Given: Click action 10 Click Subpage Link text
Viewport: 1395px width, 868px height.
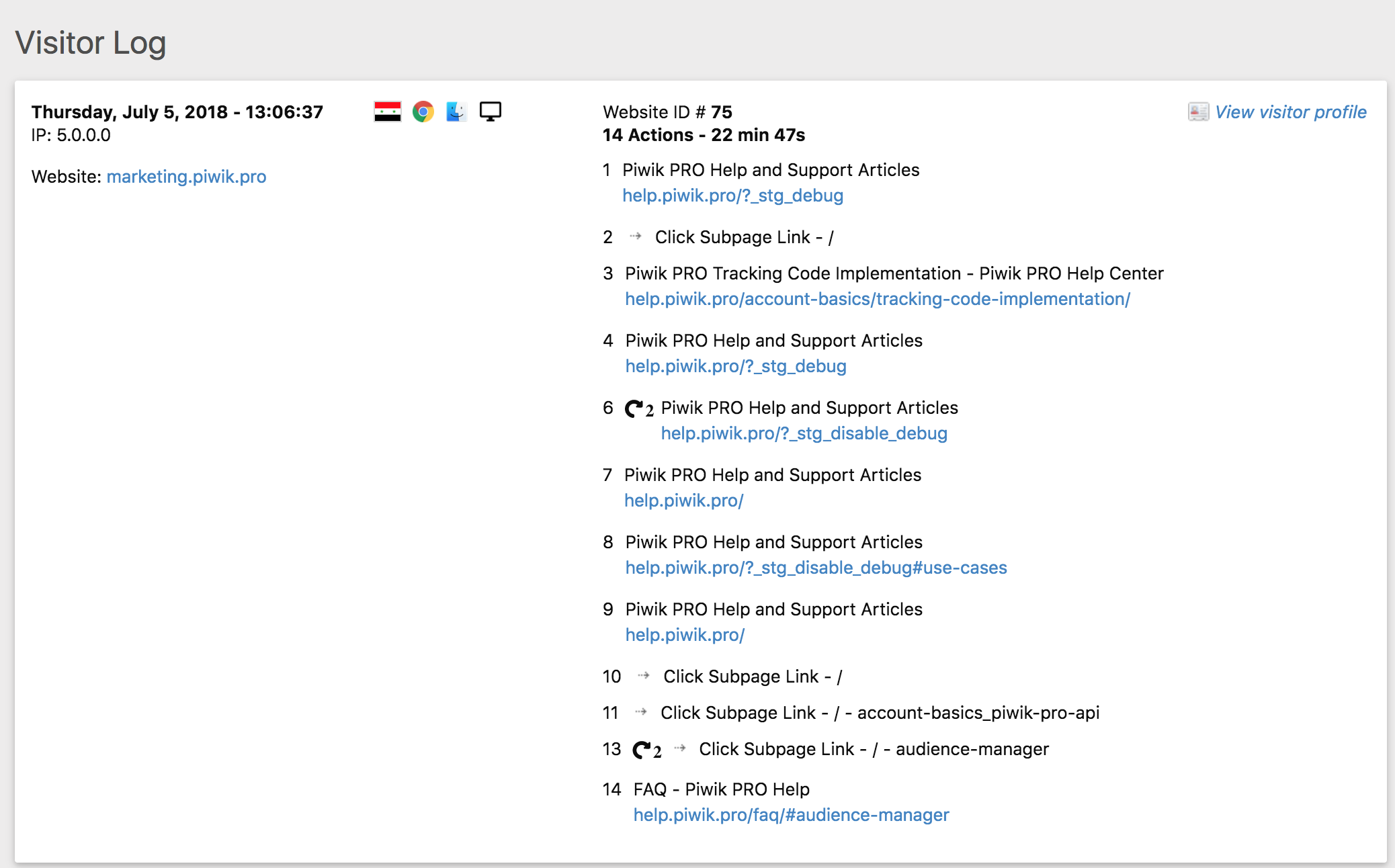Looking at the screenshot, I should click(753, 677).
